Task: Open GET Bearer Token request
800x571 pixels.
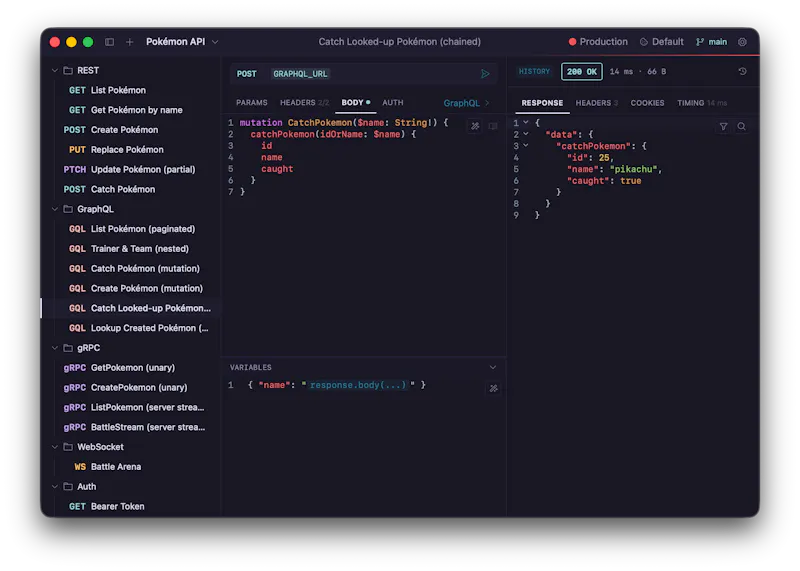Action: (x=132, y=507)
